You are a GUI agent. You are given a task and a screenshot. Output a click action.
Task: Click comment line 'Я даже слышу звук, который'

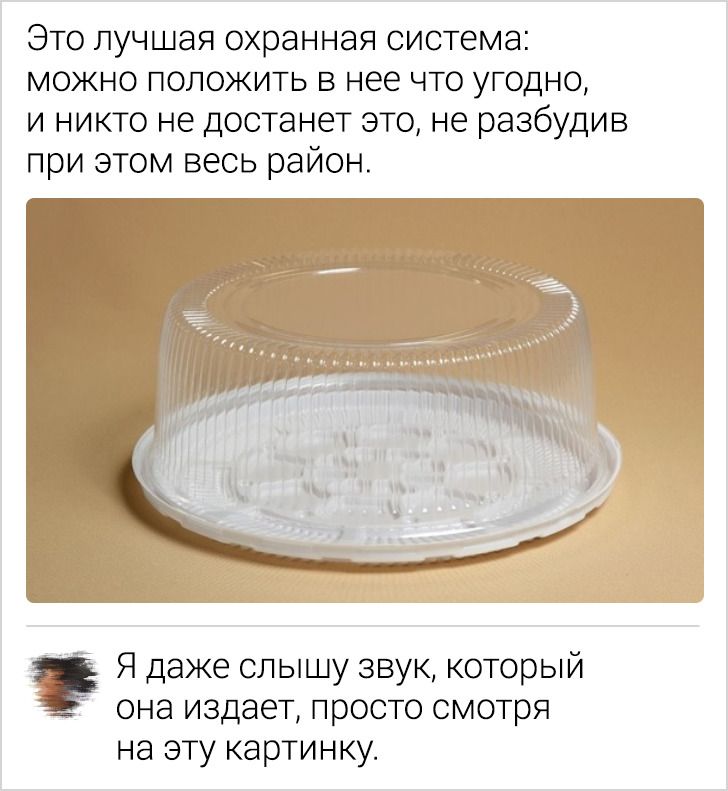pyautogui.click(x=350, y=667)
